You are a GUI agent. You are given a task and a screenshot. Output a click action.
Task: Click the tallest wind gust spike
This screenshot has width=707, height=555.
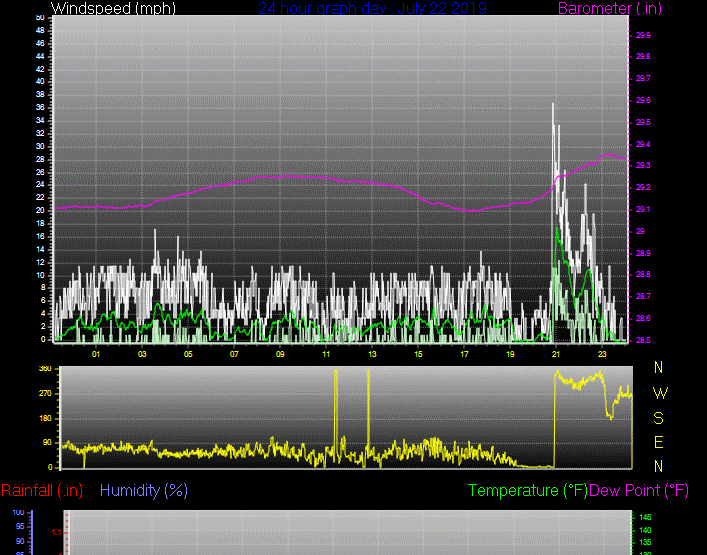(553, 106)
